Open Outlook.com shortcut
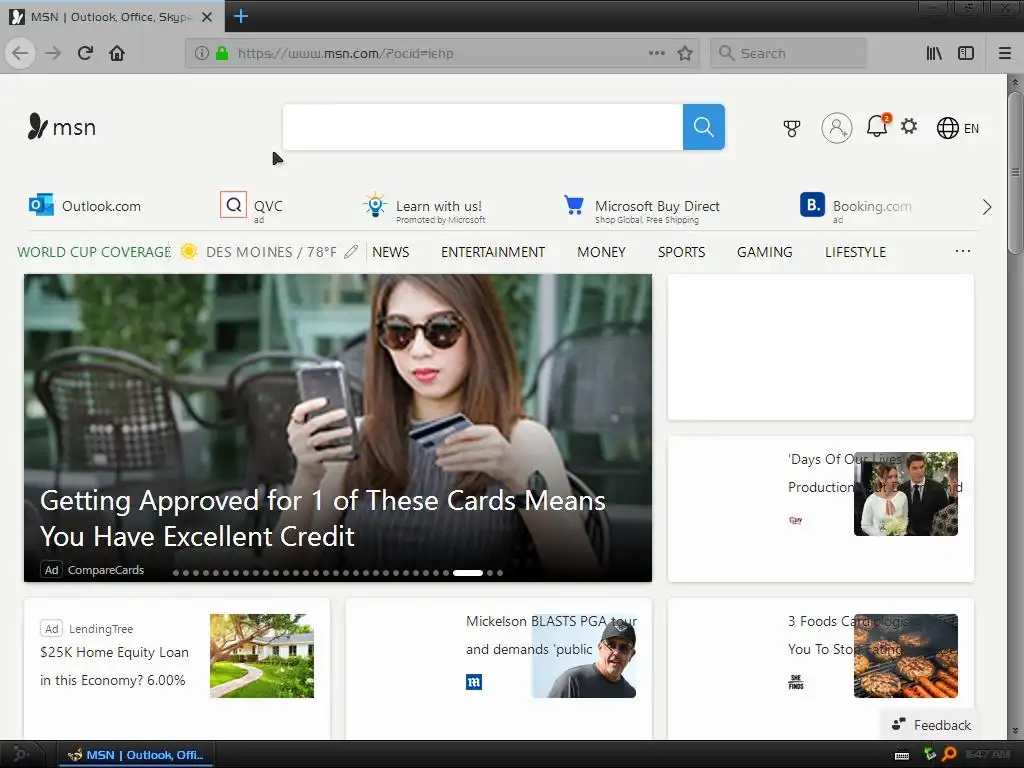Screen dimensions: 1024x768 pyautogui.click(x=85, y=206)
